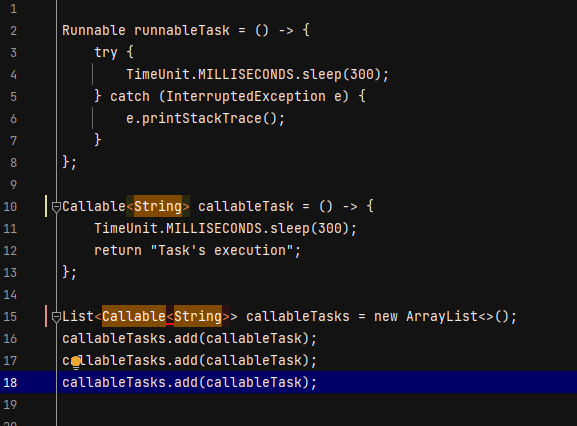The width and height of the screenshot is (577, 426).
Task: Collapse the fold marker on line 10
Action: [x=56, y=207]
